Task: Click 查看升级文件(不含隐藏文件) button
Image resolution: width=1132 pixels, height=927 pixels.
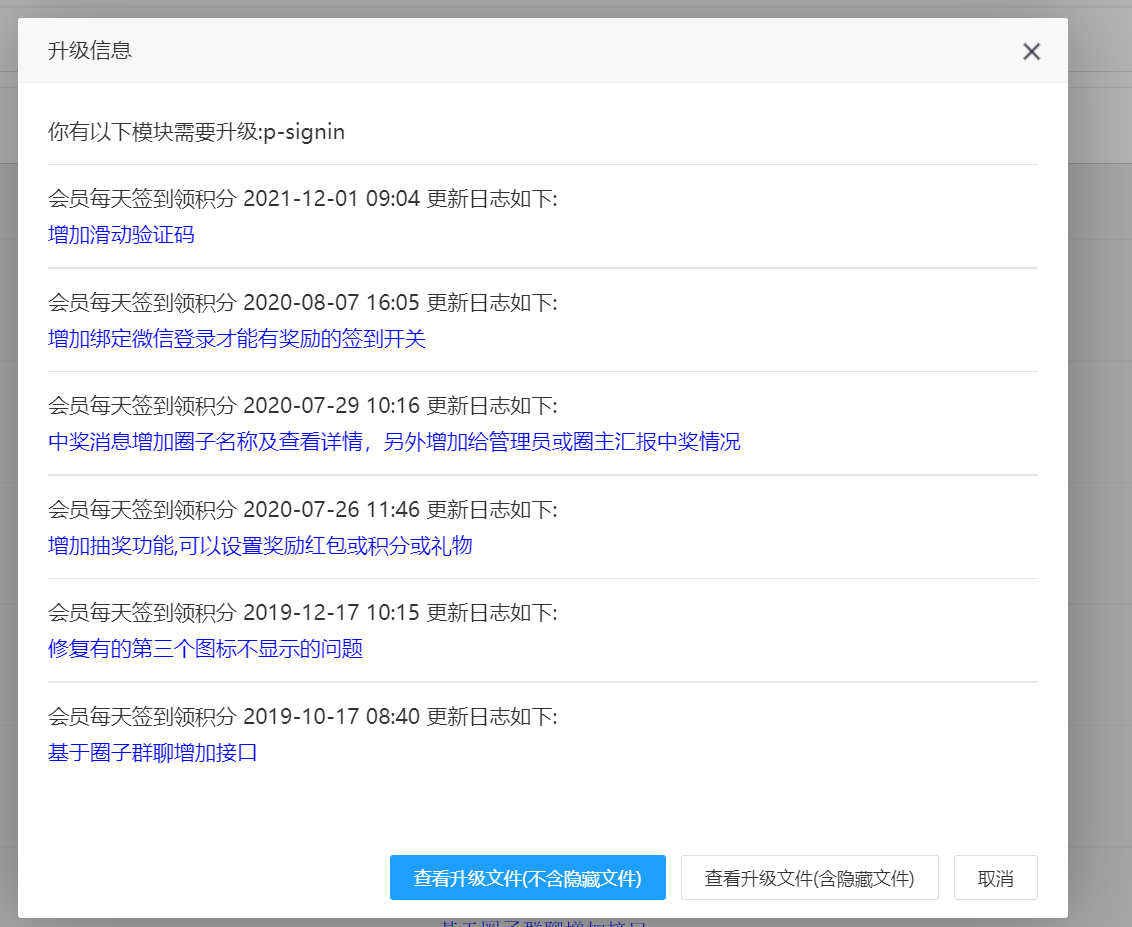Action: click(527, 878)
